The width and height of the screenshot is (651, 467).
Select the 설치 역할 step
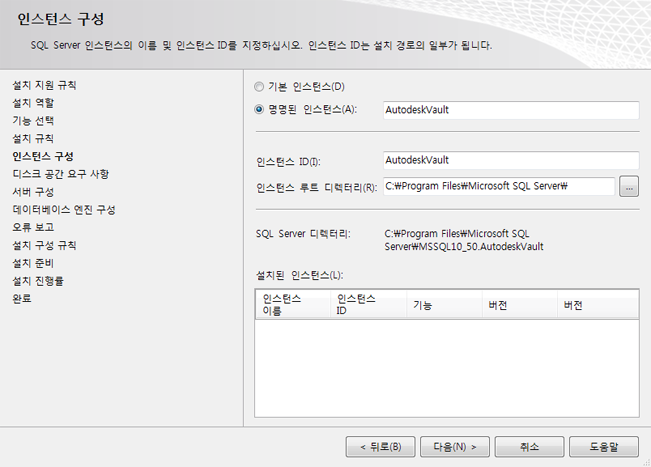click(x=33, y=103)
